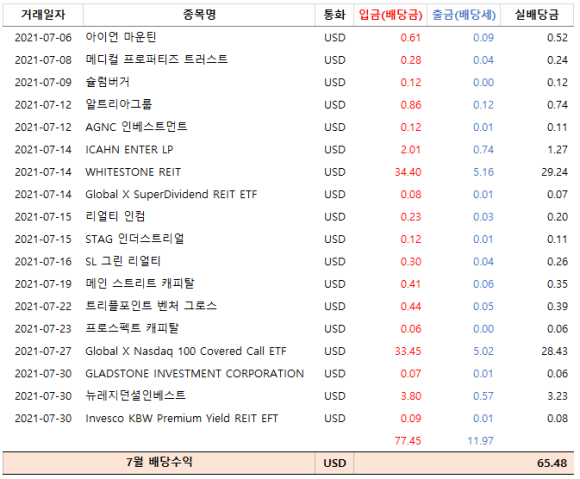The image size is (580, 479).
Task: Click ICAHN ENTER LP tax 0.74
Action: [483, 150]
